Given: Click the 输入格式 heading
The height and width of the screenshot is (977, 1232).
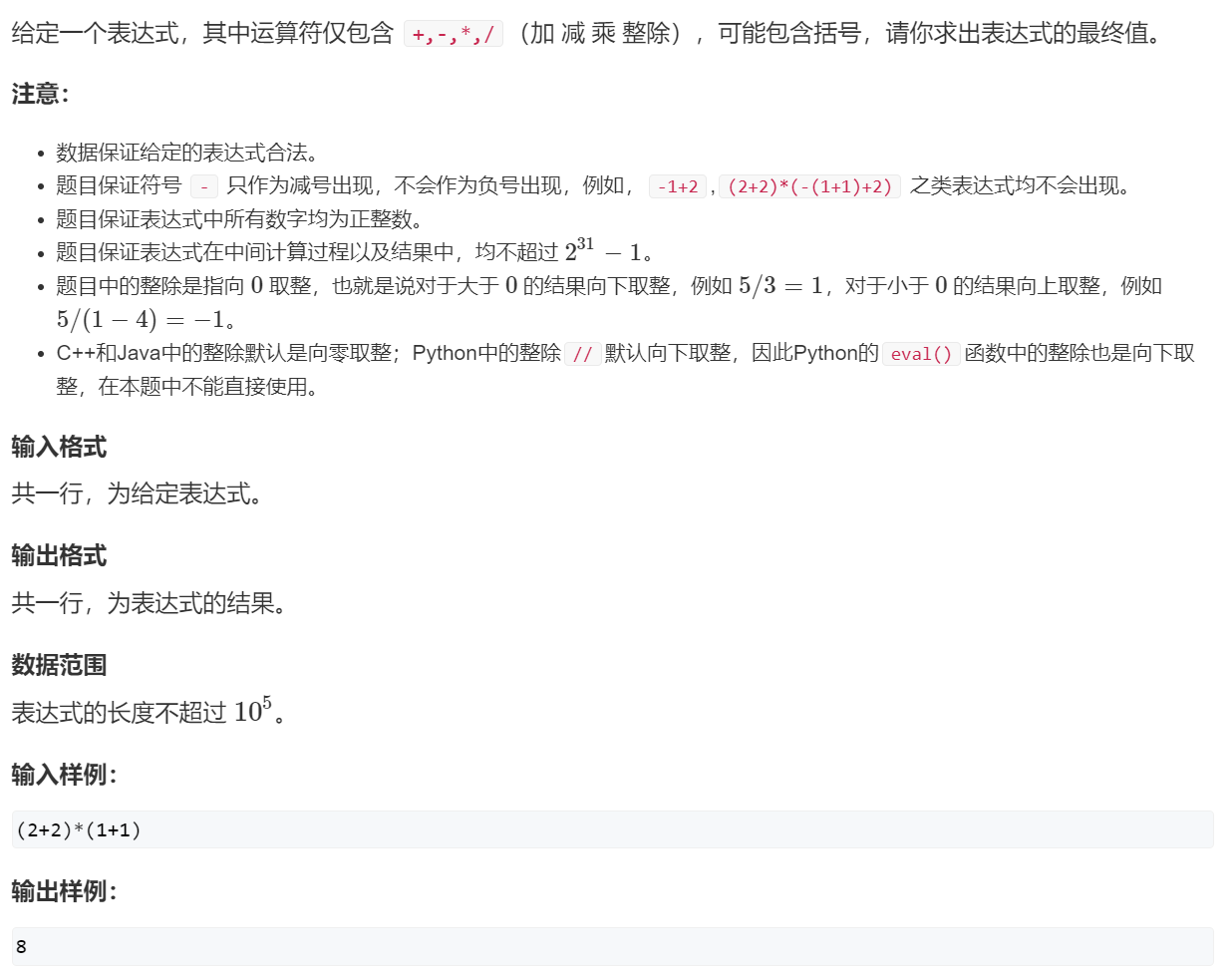Looking at the screenshot, I should (59, 447).
